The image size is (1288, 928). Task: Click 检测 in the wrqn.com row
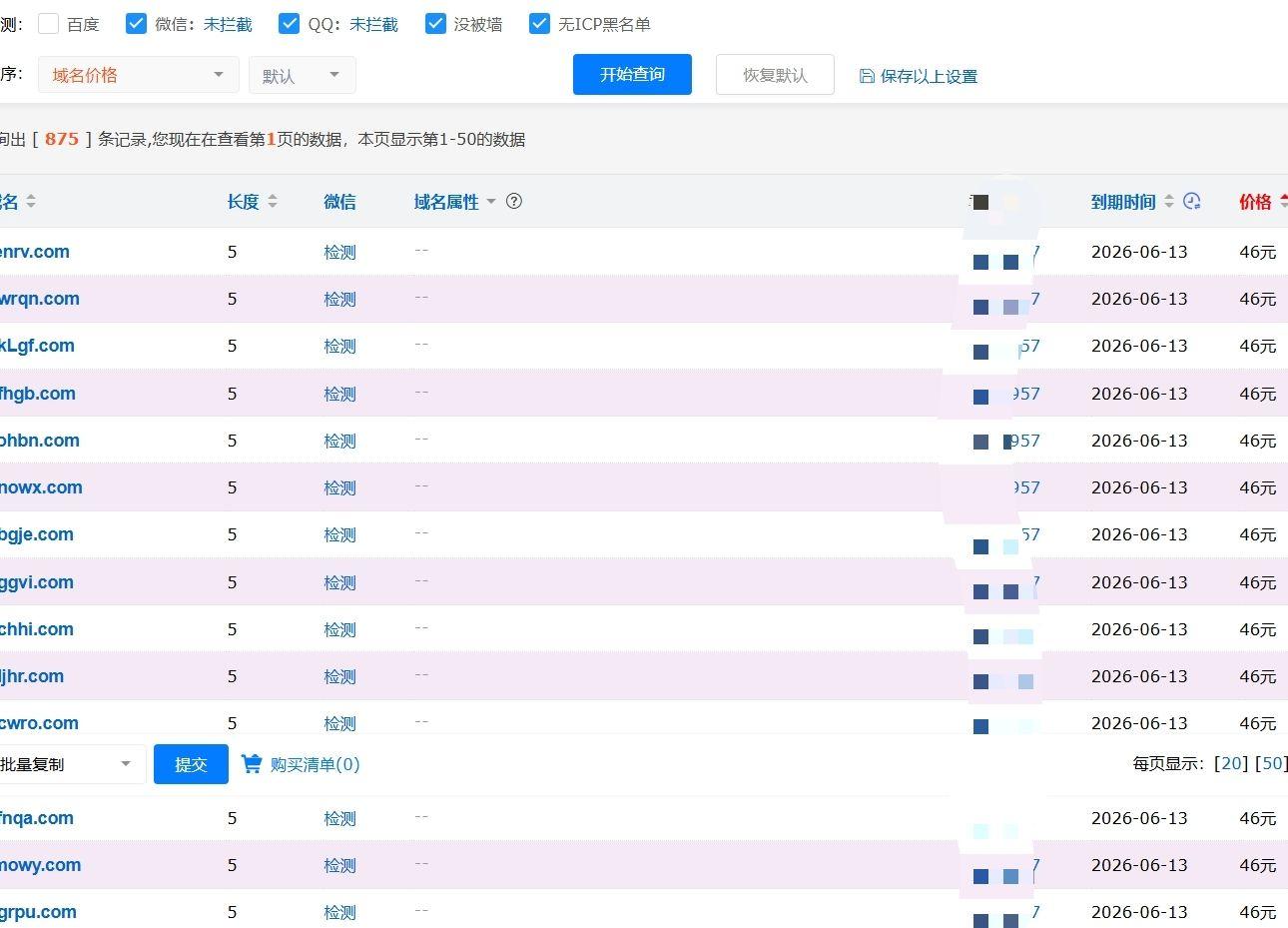click(x=339, y=299)
